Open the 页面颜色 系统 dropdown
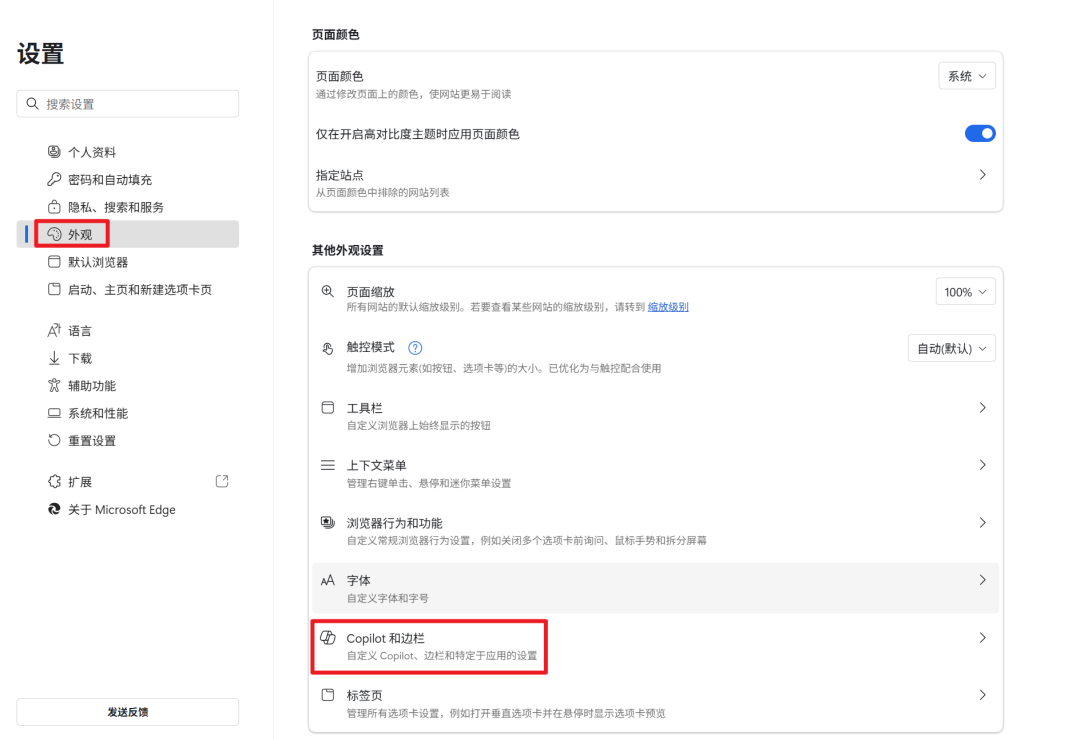Viewport: 1080px width, 740px height. coord(966,75)
